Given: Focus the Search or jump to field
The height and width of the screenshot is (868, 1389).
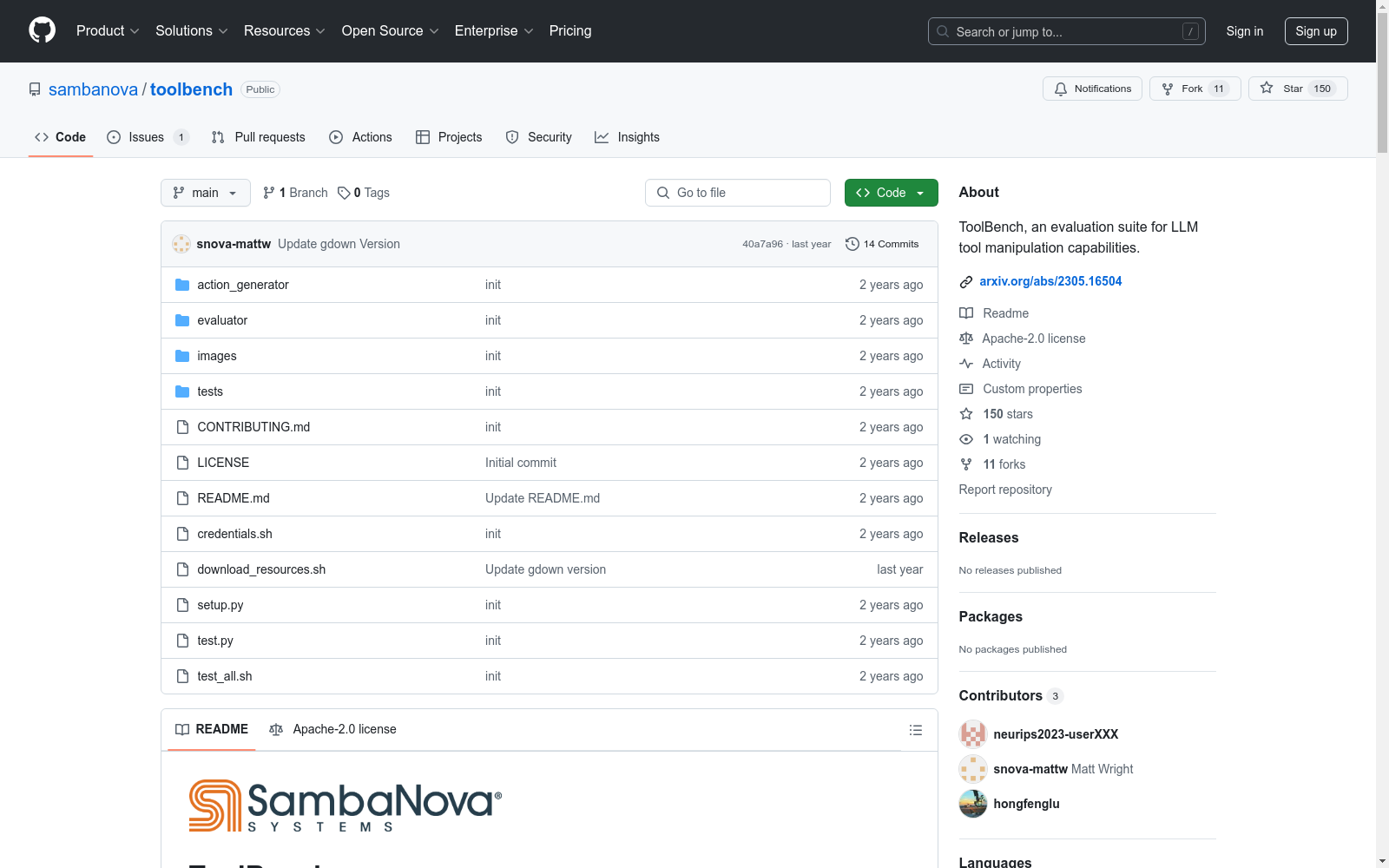Looking at the screenshot, I should point(1067,31).
